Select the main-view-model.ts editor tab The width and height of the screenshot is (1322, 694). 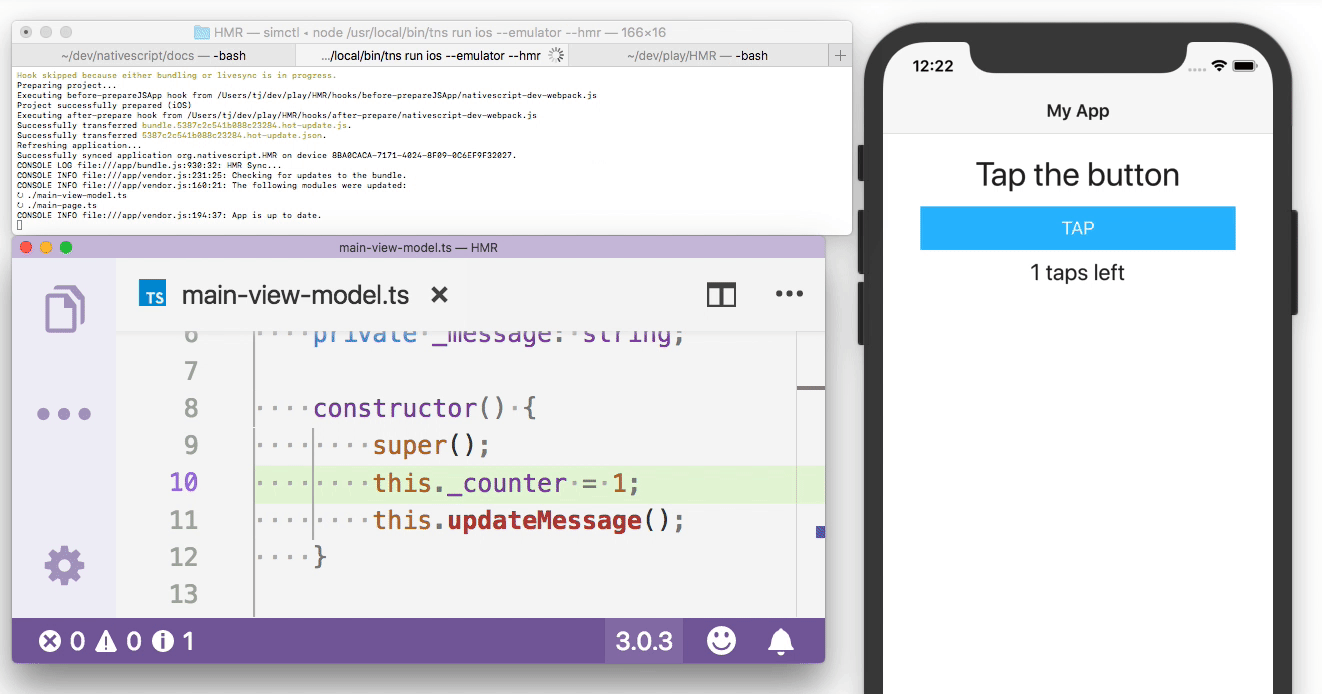click(x=295, y=295)
